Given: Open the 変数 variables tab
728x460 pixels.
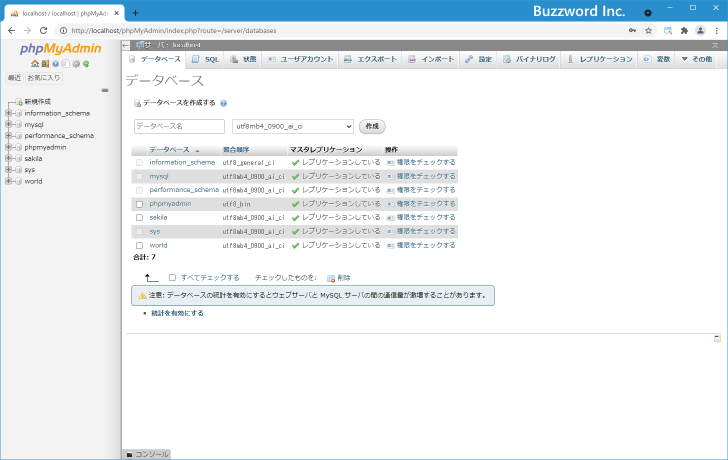Looking at the screenshot, I should (x=656, y=59).
